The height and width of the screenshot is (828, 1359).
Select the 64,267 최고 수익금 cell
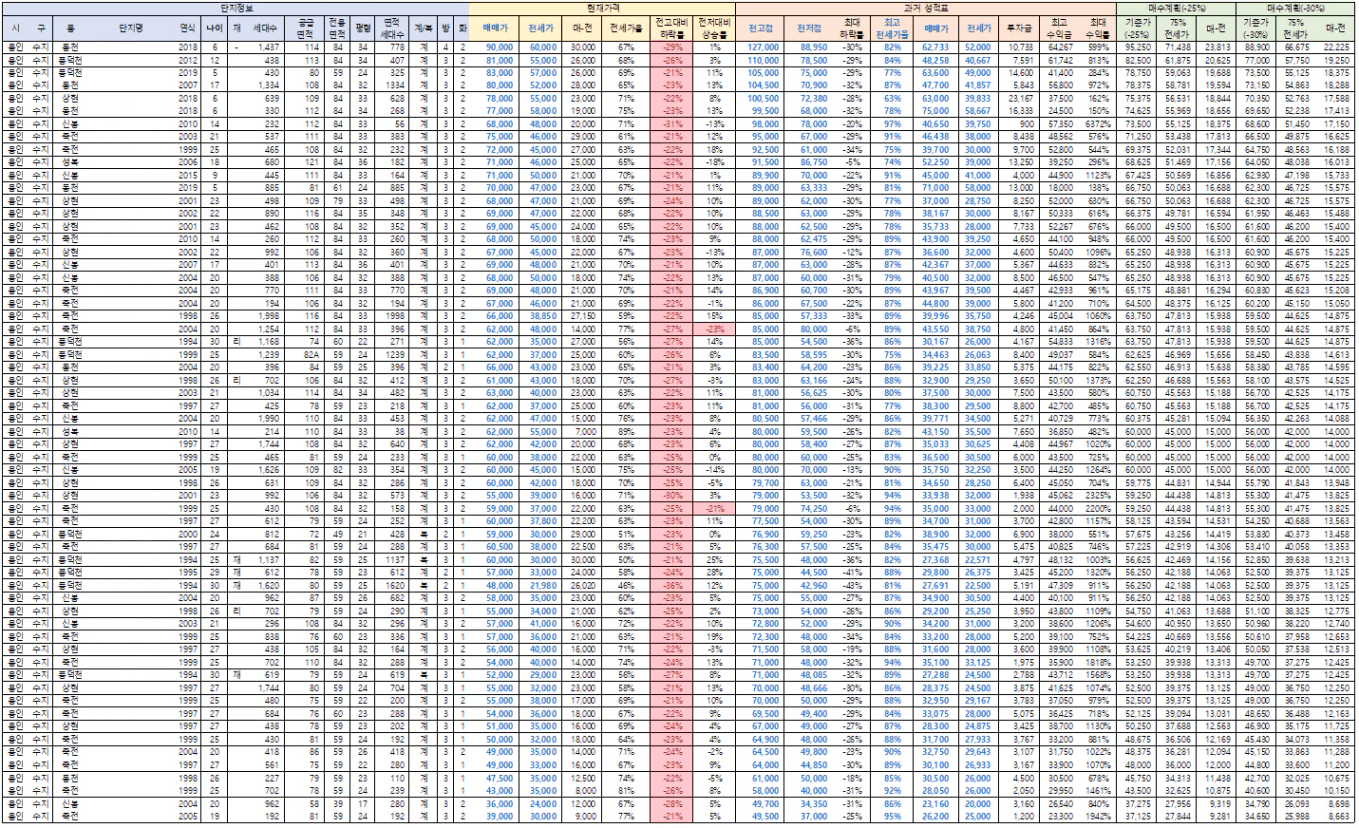coord(1061,47)
